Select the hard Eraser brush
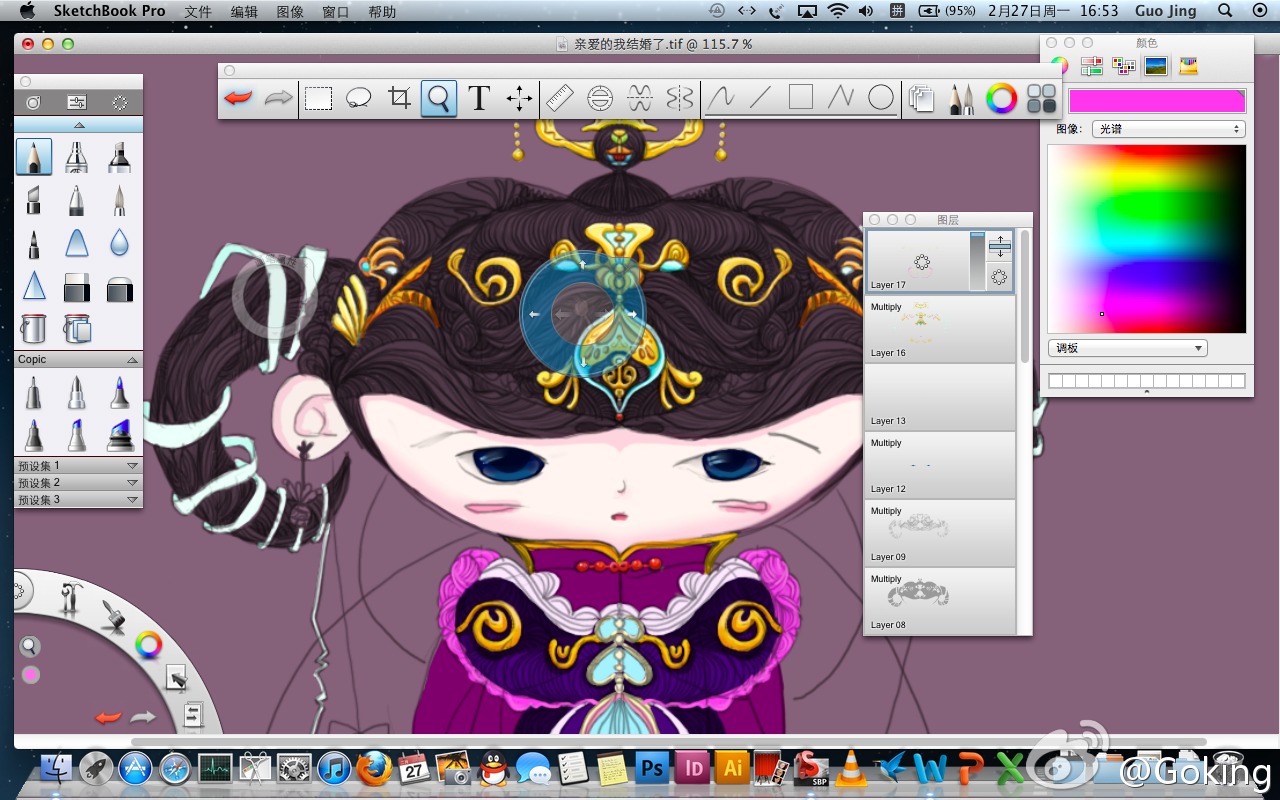Image resolution: width=1280 pixels, height=800 pixels. [x=77, y=289]
